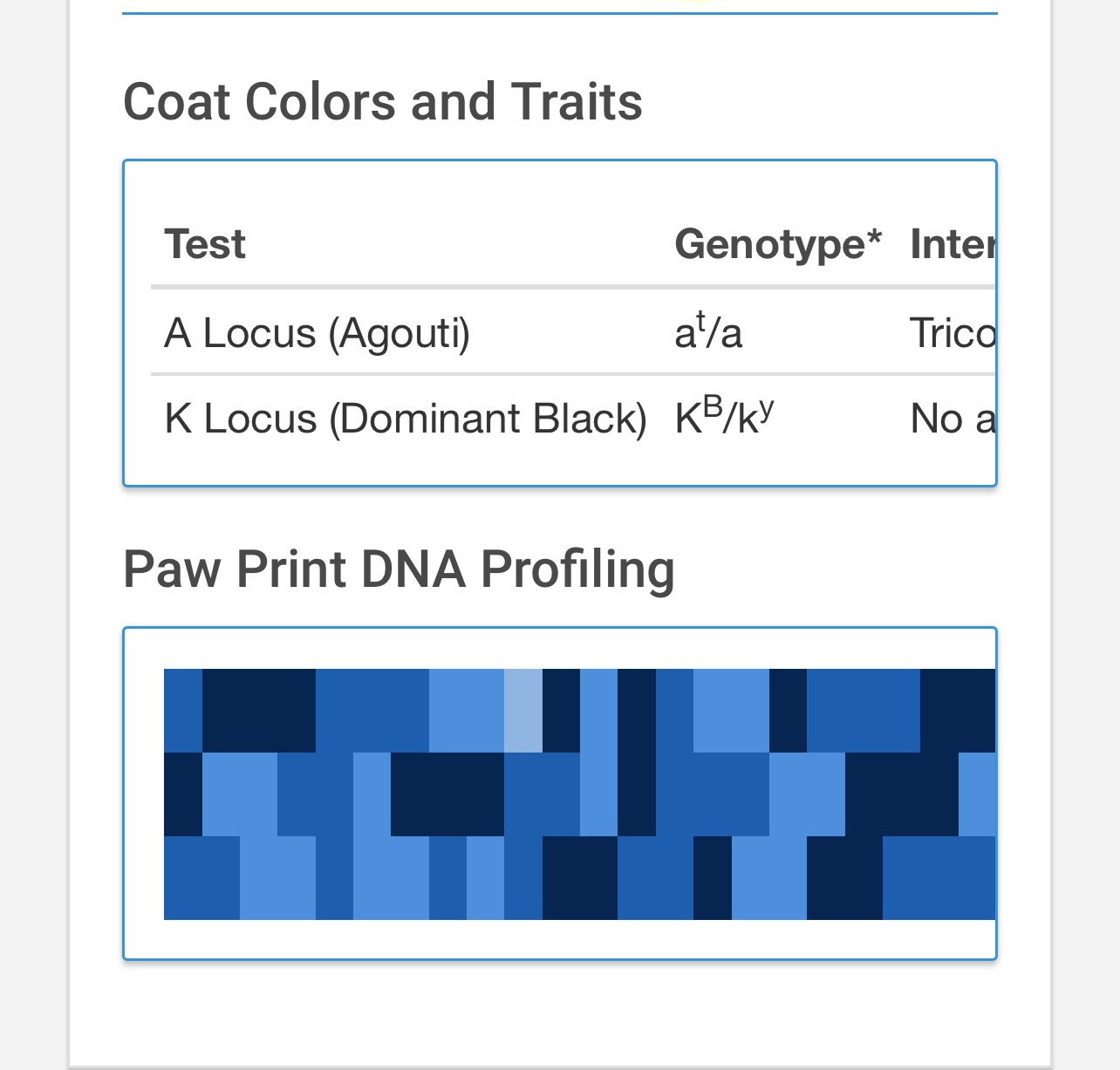Click the top-right navy block of the DNA profile
Screen dimensions: 1120x1070
pyautogui.click(x=958, y=710)
